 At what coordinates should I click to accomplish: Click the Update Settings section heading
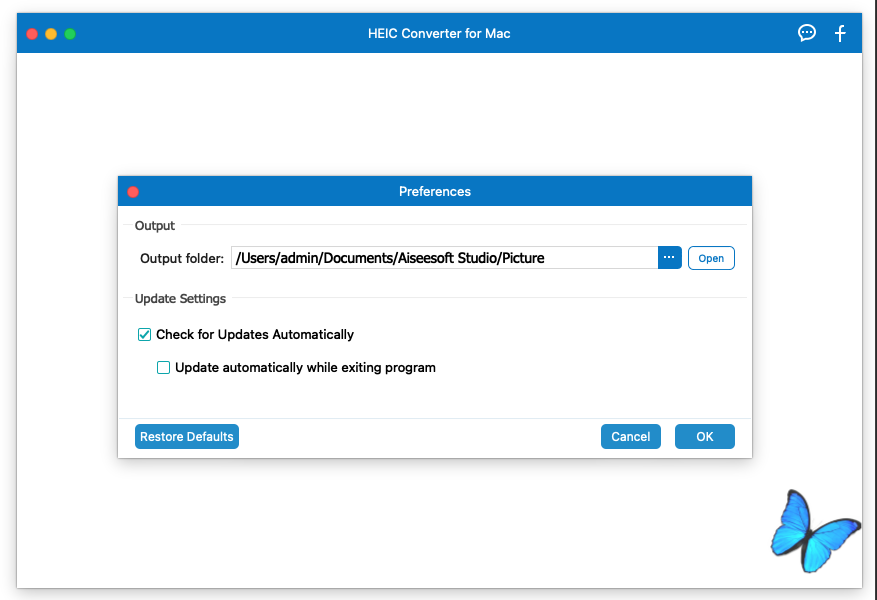click(180, 299)
